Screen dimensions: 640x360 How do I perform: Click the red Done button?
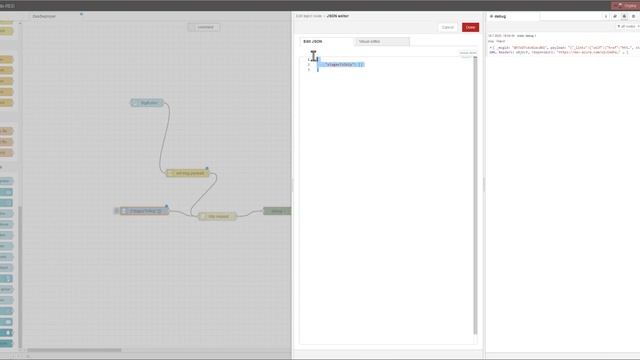pos(470,27)
